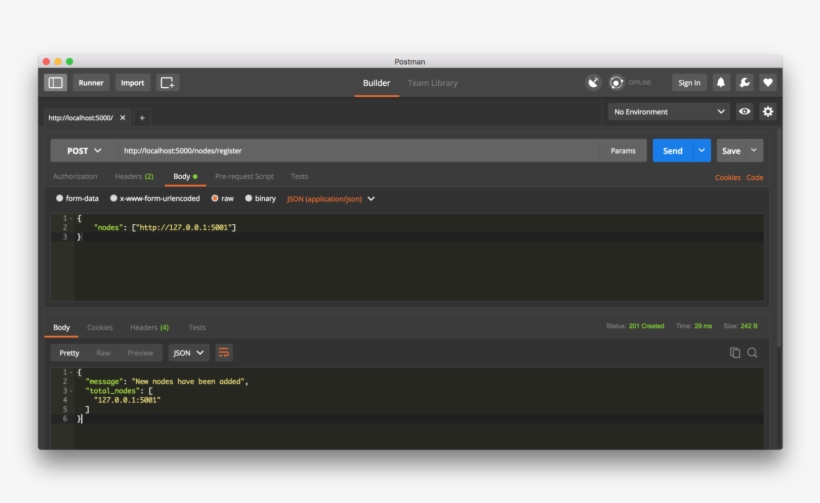
Task: Open the request Body tab
Action: (x=185, y=176)
